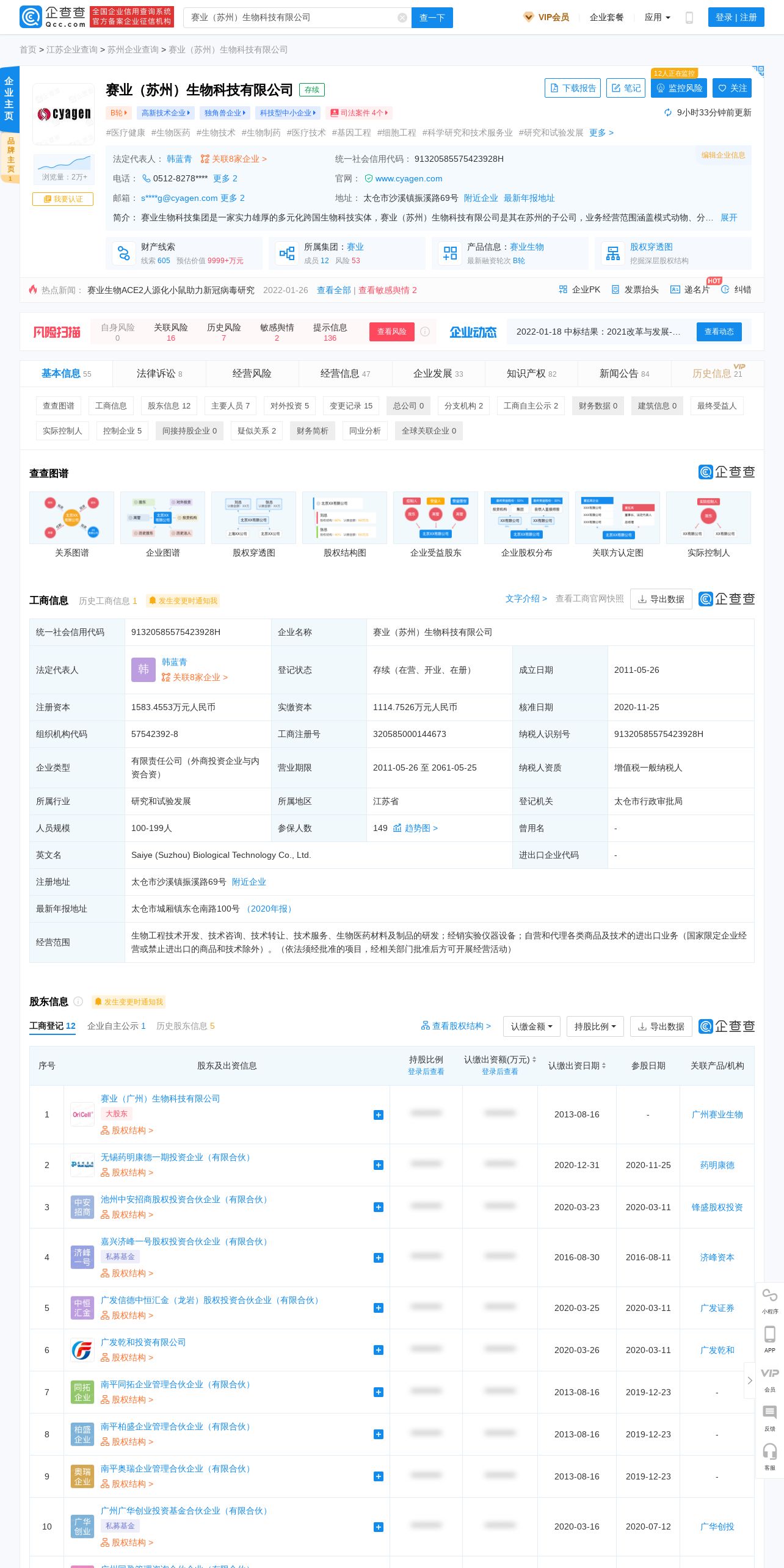Click the 监控风险 button

point(679,88)
